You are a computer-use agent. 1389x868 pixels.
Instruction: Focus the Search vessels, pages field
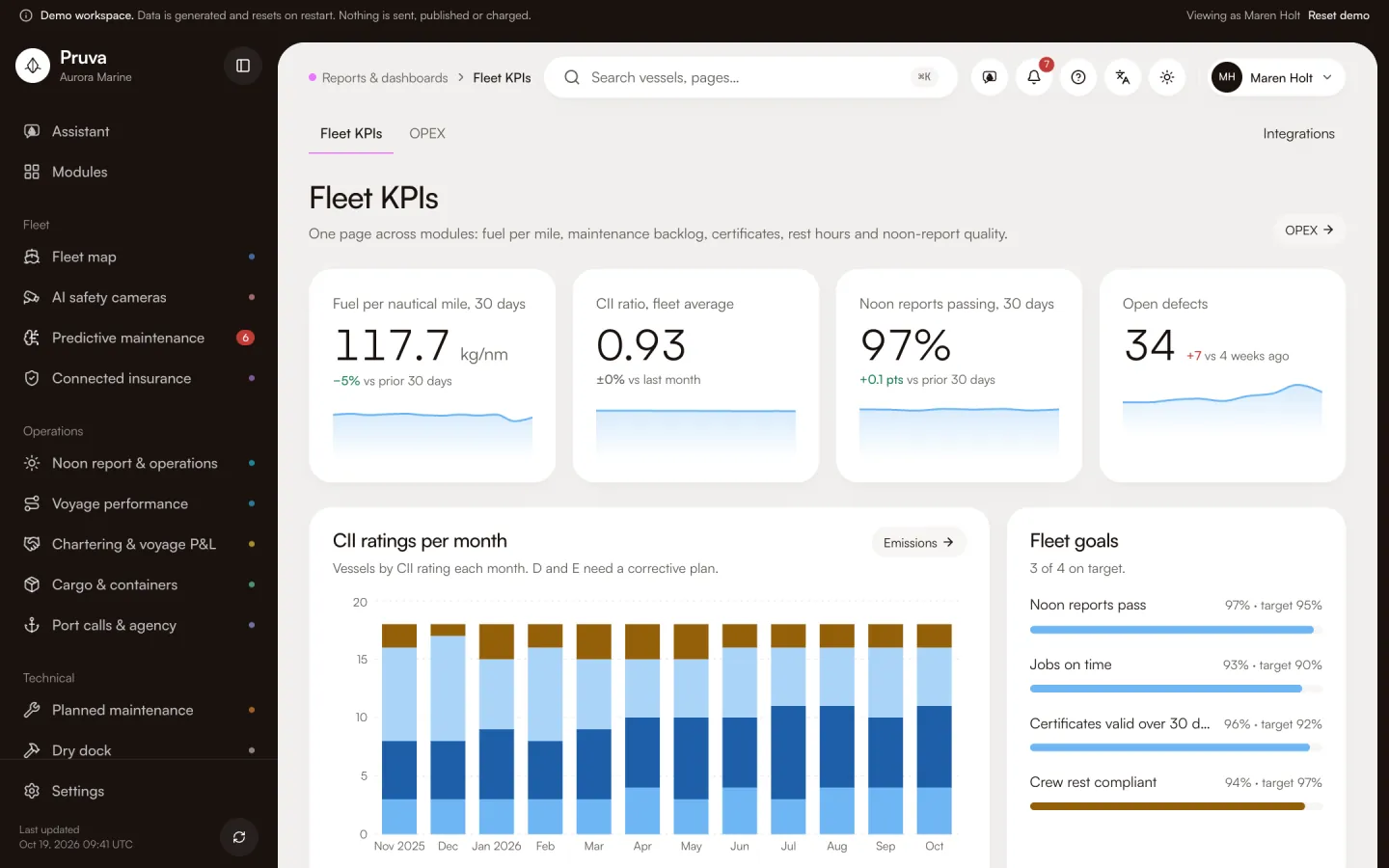[750, 77]
